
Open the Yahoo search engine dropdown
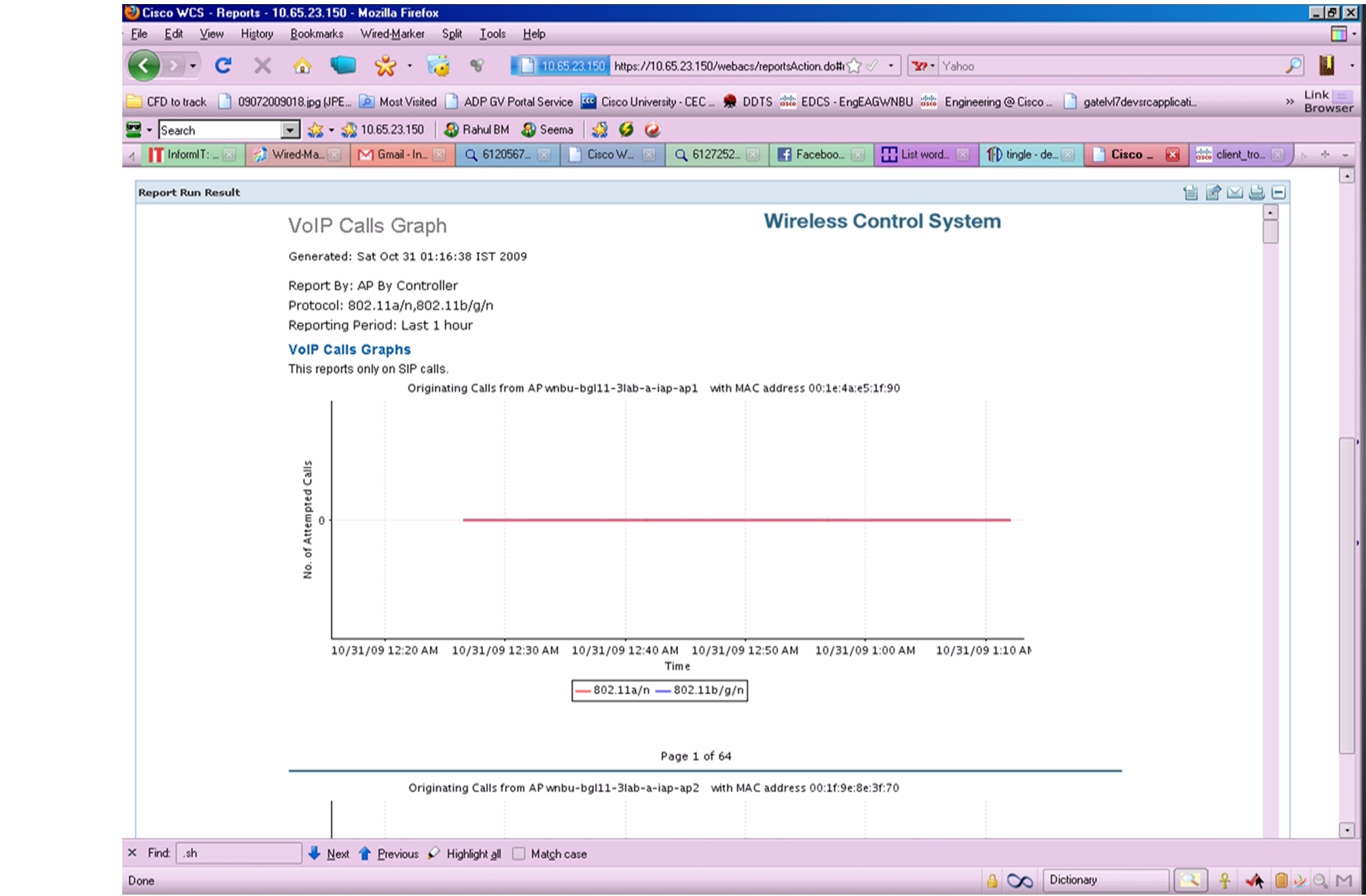point(932,66)
